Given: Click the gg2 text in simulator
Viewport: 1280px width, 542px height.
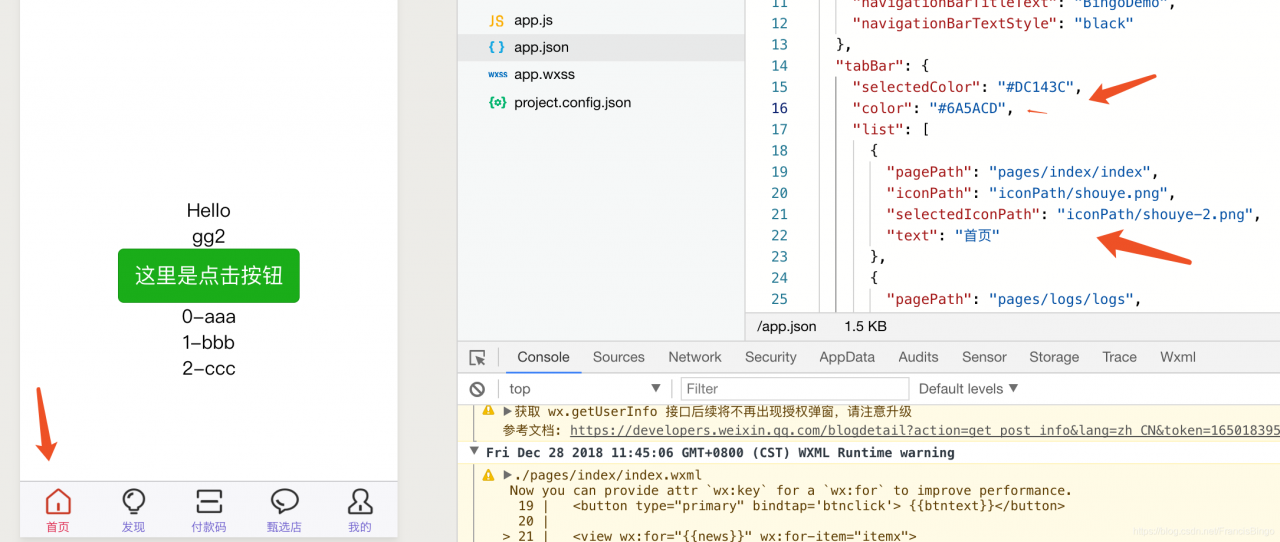Looking at the screenshot, I should [208, 237].
